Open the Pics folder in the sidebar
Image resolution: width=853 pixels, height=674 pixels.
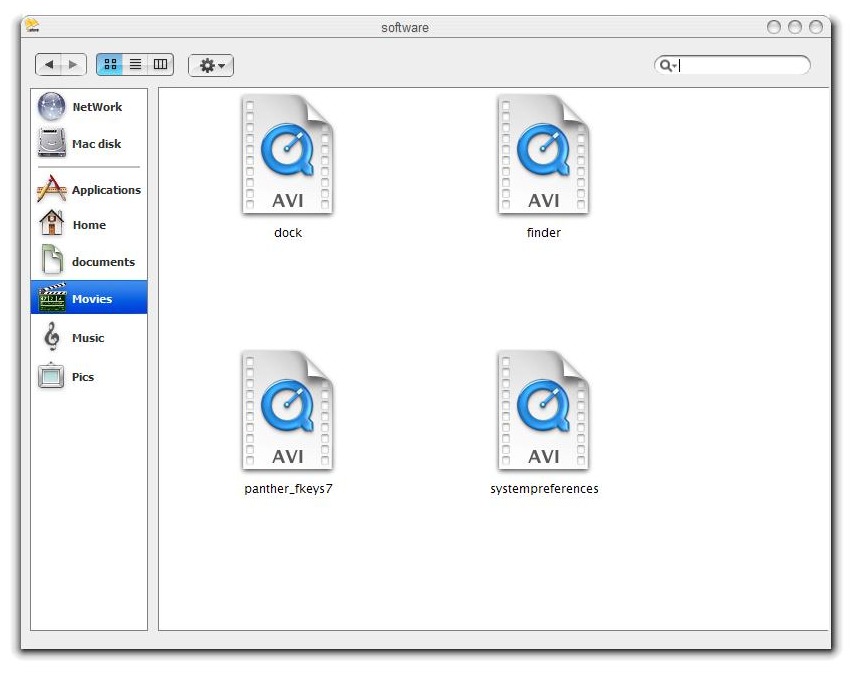[84, 377]
